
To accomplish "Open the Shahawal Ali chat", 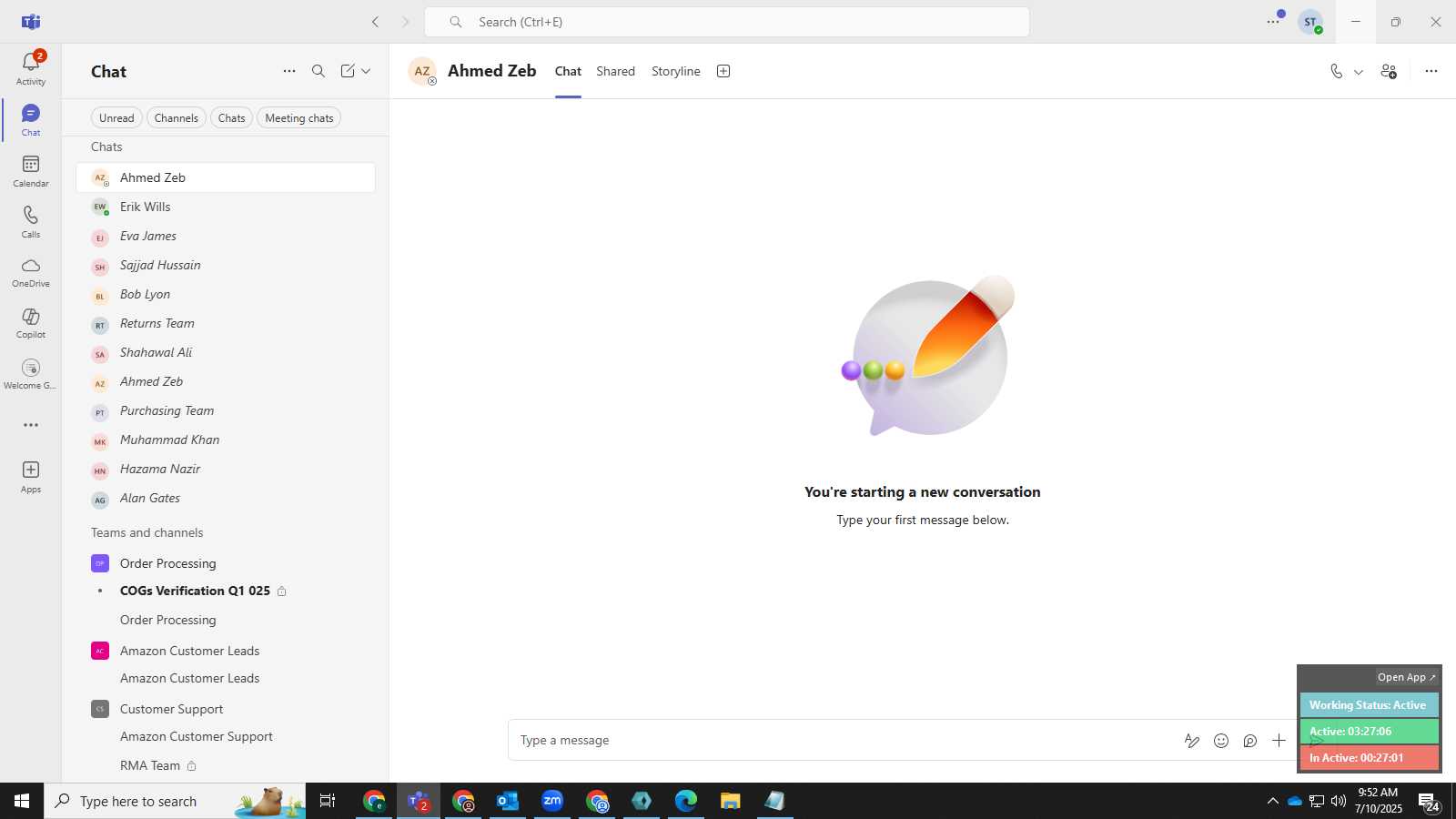I will click(x=226, y=352).
